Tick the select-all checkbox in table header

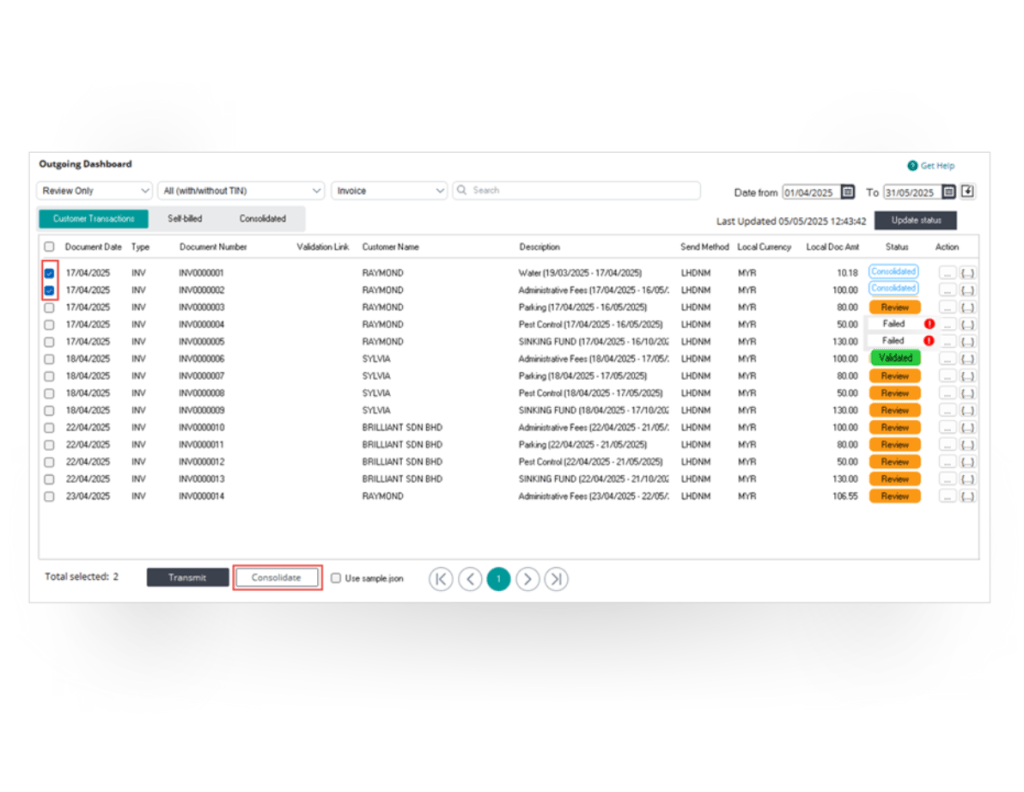[49, 247]
